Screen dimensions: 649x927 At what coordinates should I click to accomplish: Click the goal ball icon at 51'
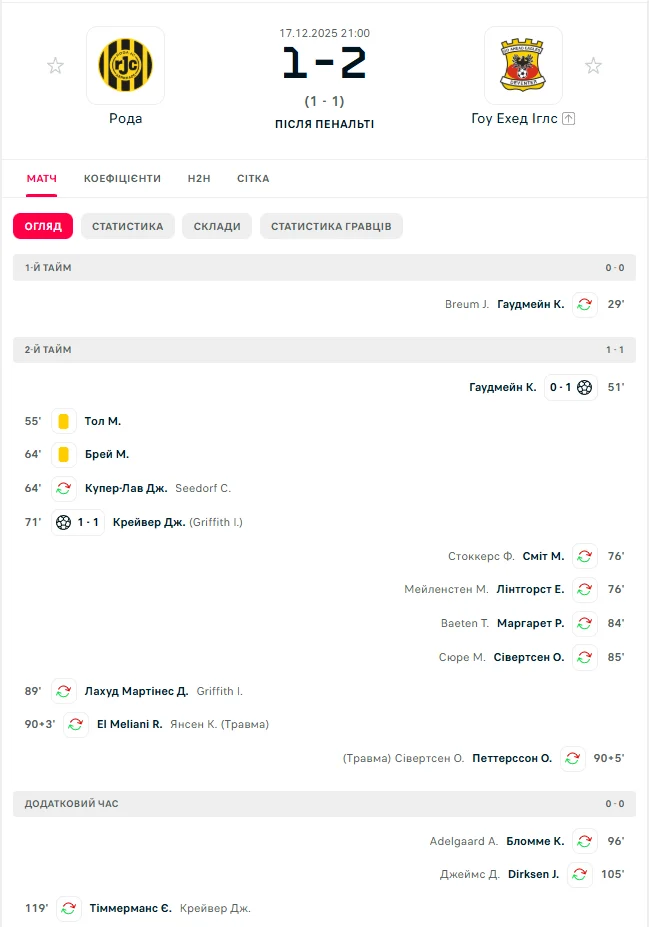[x=584, y=387]
